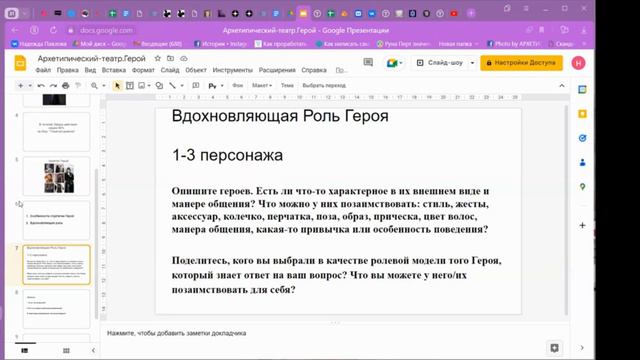Select slide 8 thumbnail

point(56,309)
